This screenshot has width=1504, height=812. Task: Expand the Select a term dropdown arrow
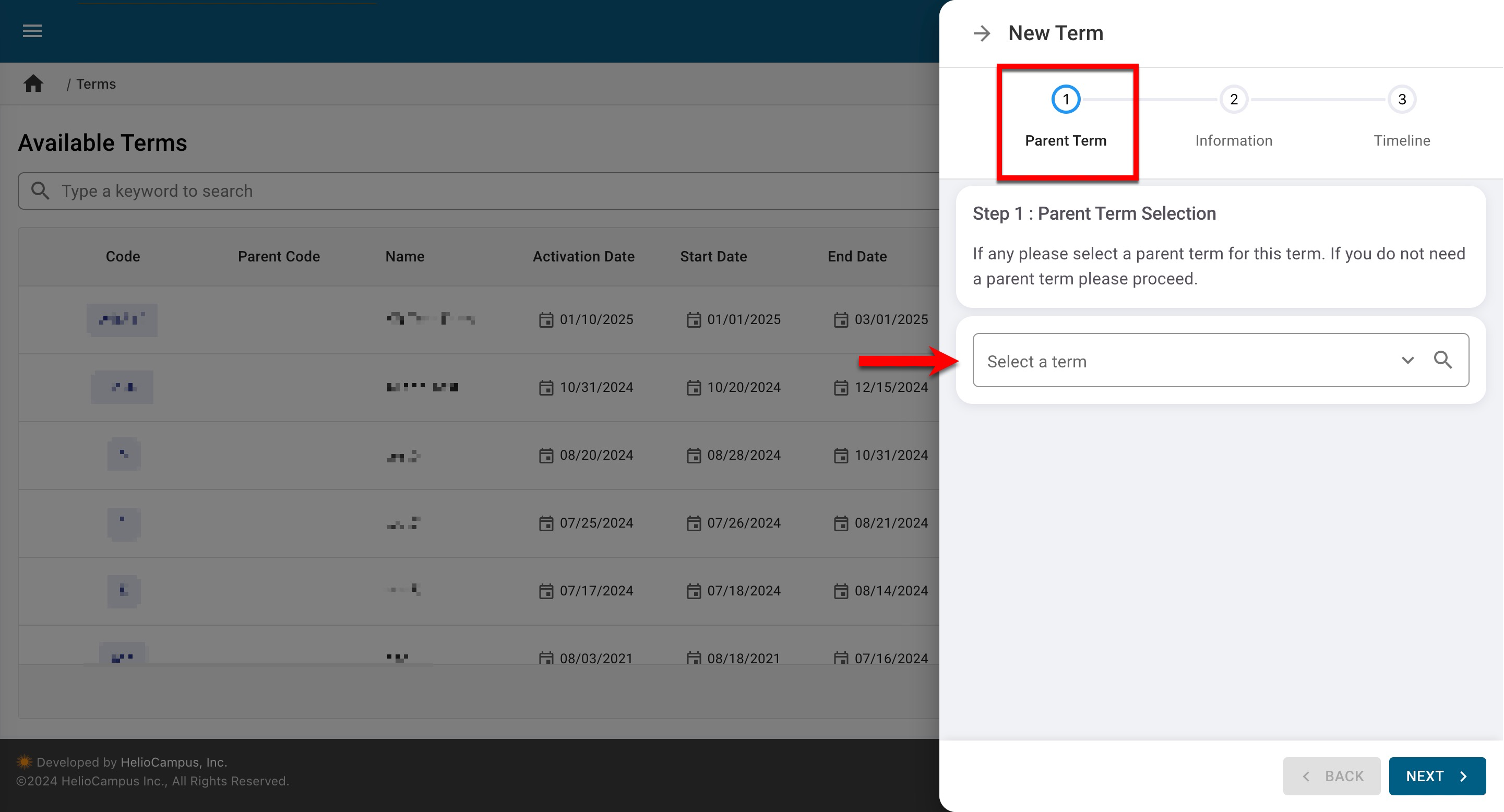coord(1407,360)
